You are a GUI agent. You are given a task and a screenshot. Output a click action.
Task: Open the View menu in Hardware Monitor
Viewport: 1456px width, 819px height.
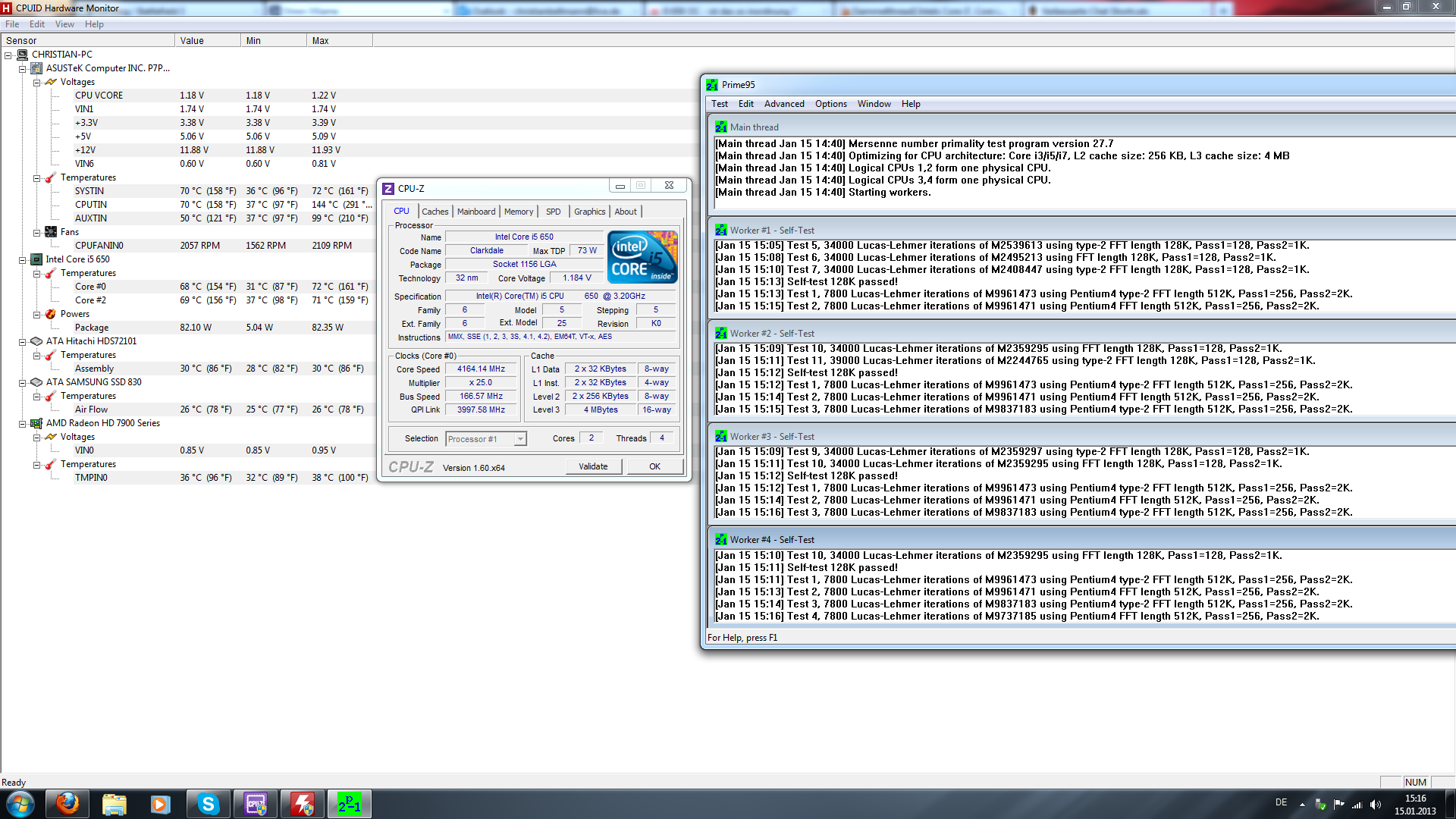[64, 24]
